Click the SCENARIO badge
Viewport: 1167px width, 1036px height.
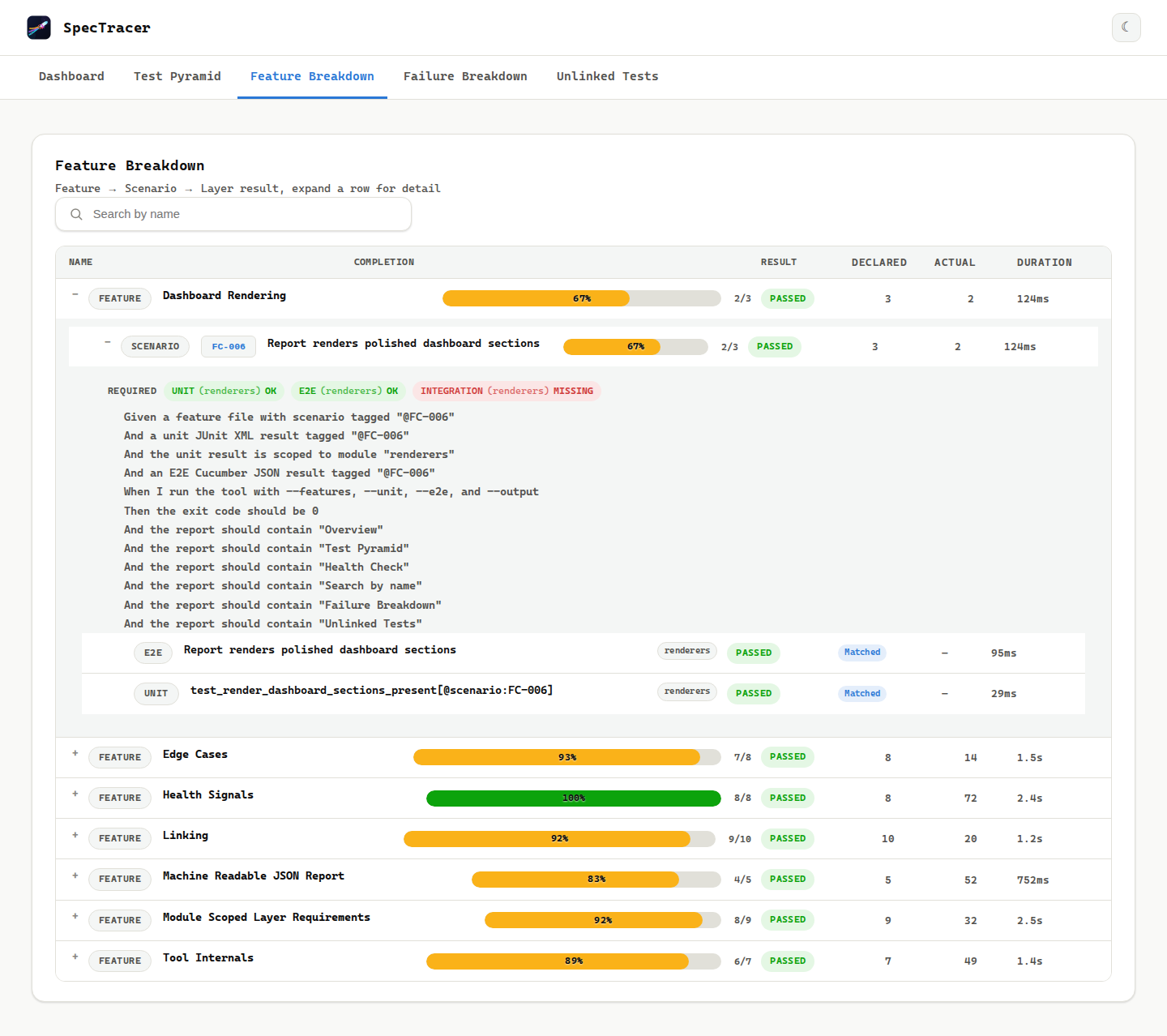point(155,346)
